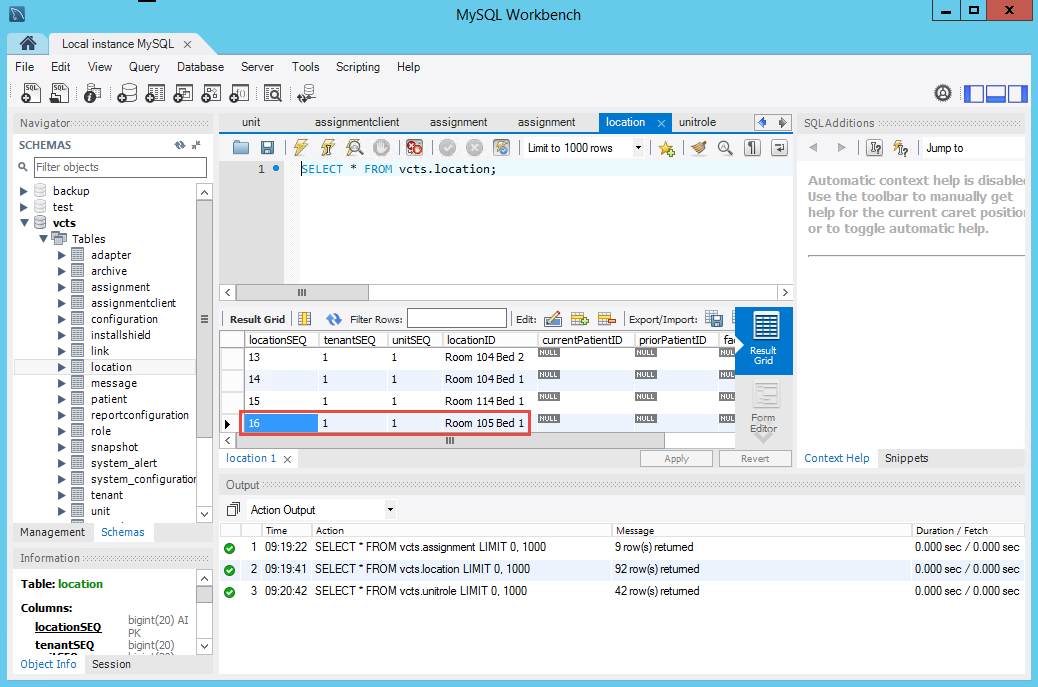Screen dimensions: 1038x687
Task: Toggle invisible characters display (pilcrow icon)
Action: coord(752,148)
